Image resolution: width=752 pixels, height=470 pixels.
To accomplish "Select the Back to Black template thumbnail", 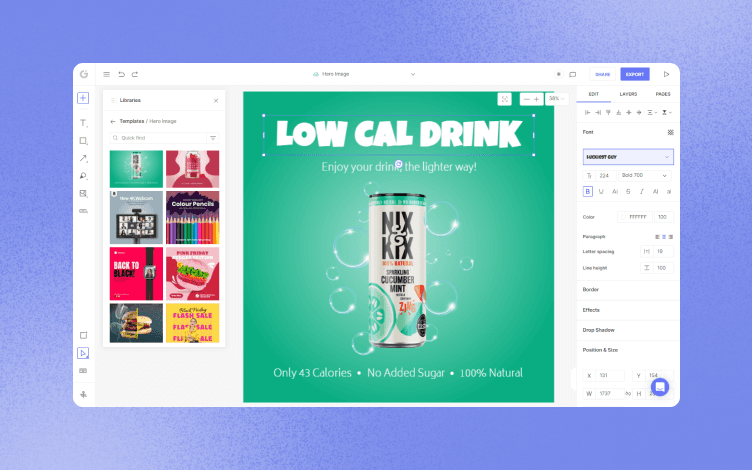I will pos(136,274).
